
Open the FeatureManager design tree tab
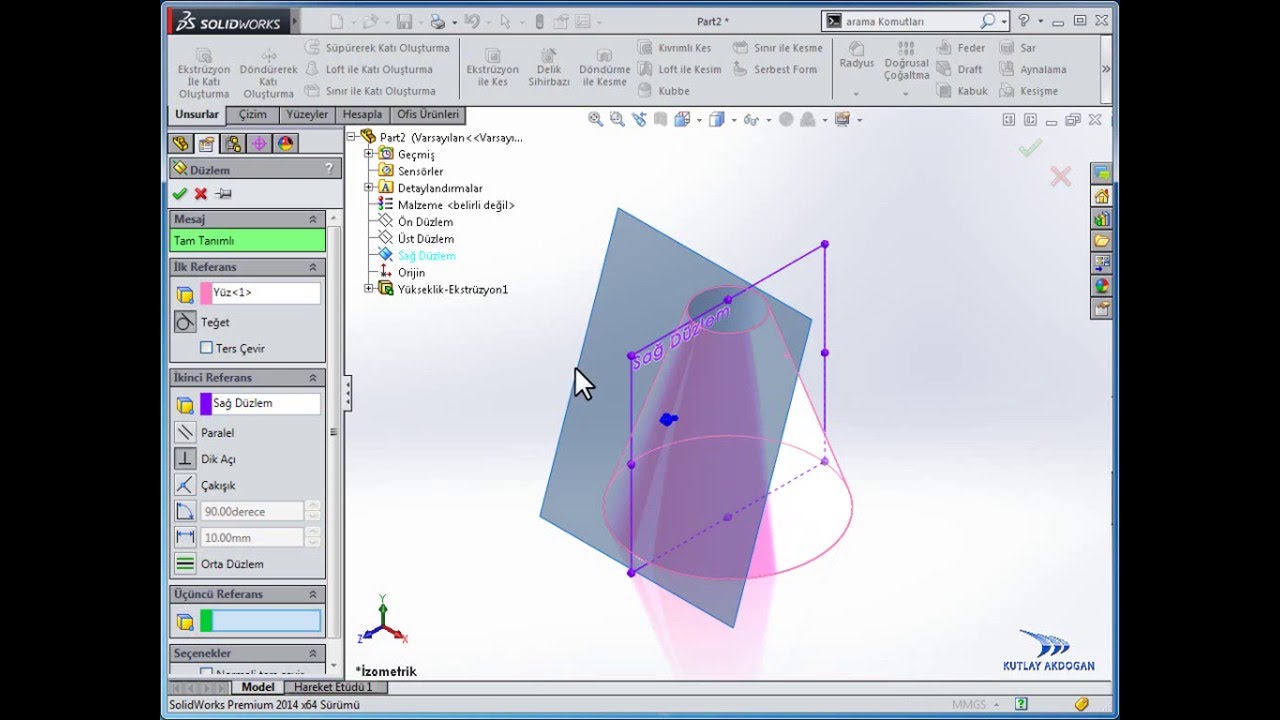[181, 144]
